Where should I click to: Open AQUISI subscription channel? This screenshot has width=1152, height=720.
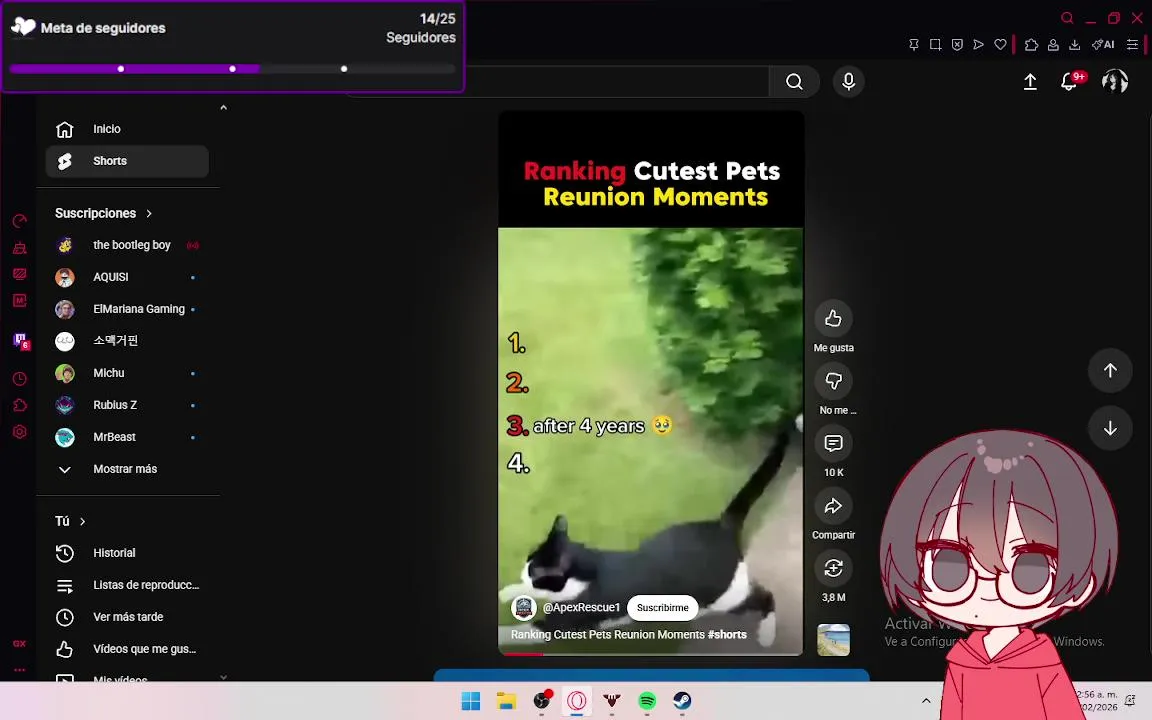[127, 277]
